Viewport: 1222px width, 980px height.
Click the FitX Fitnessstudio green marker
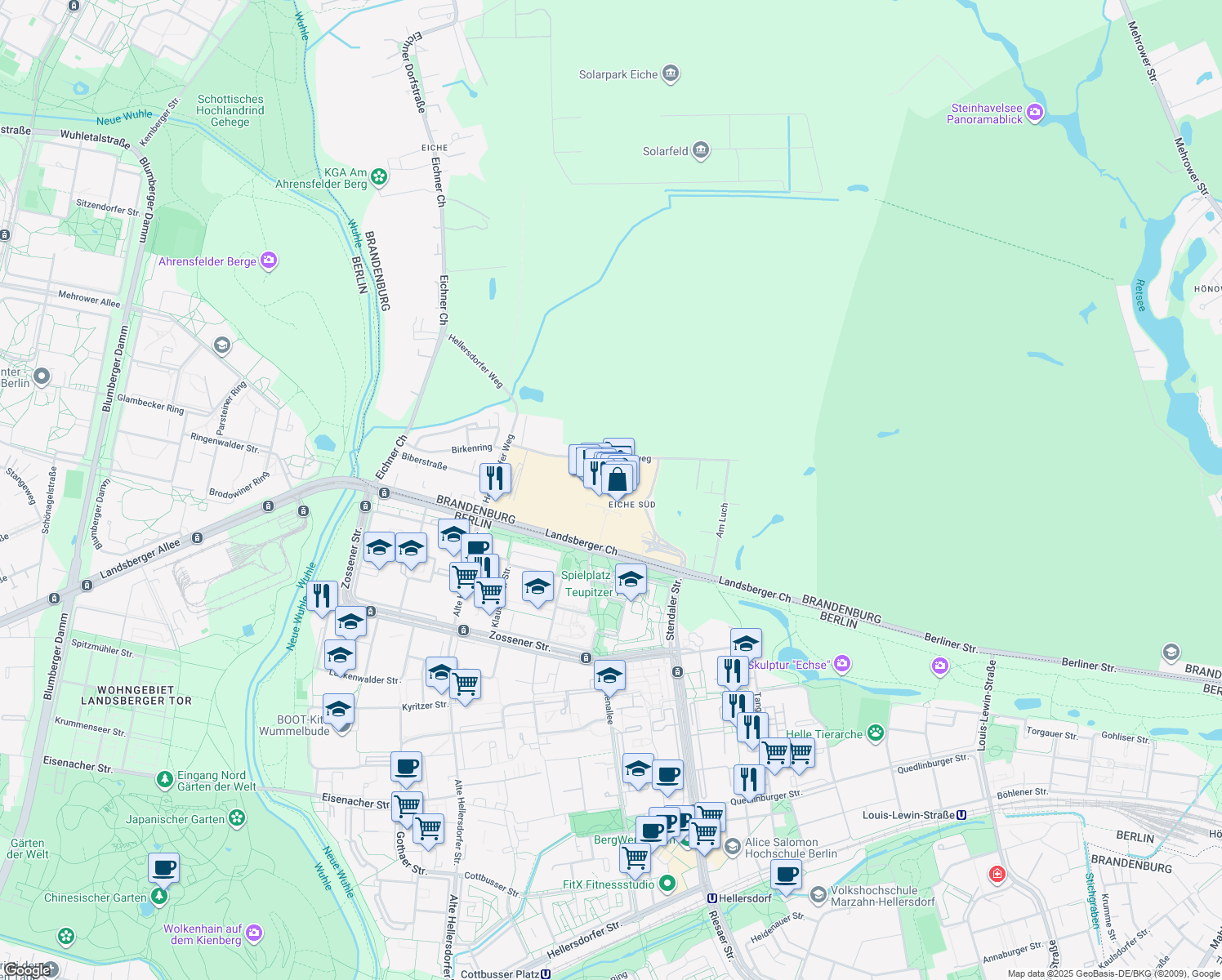click(665, 884)
